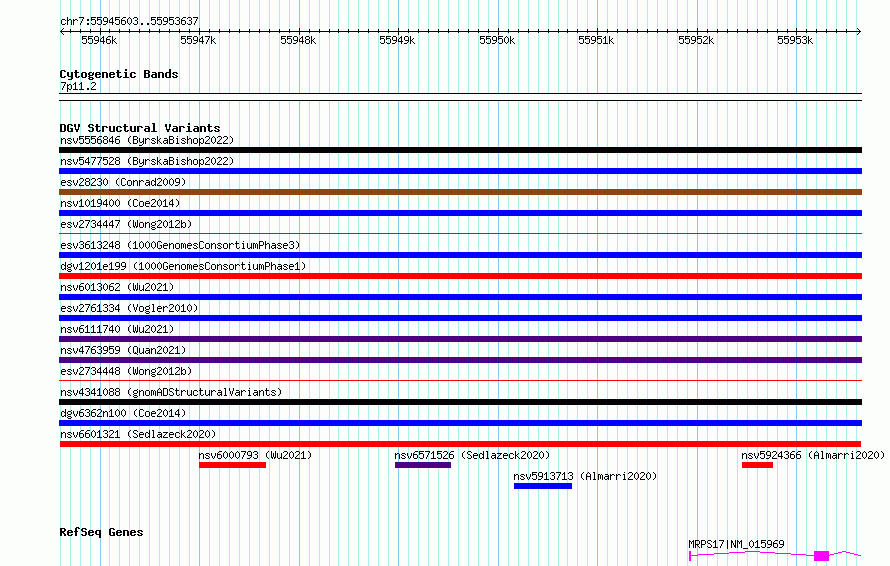Select the nsv5556846 (ByrskaBishop2022) label
This screenshot has height=566, width=890.
[147, 140]
